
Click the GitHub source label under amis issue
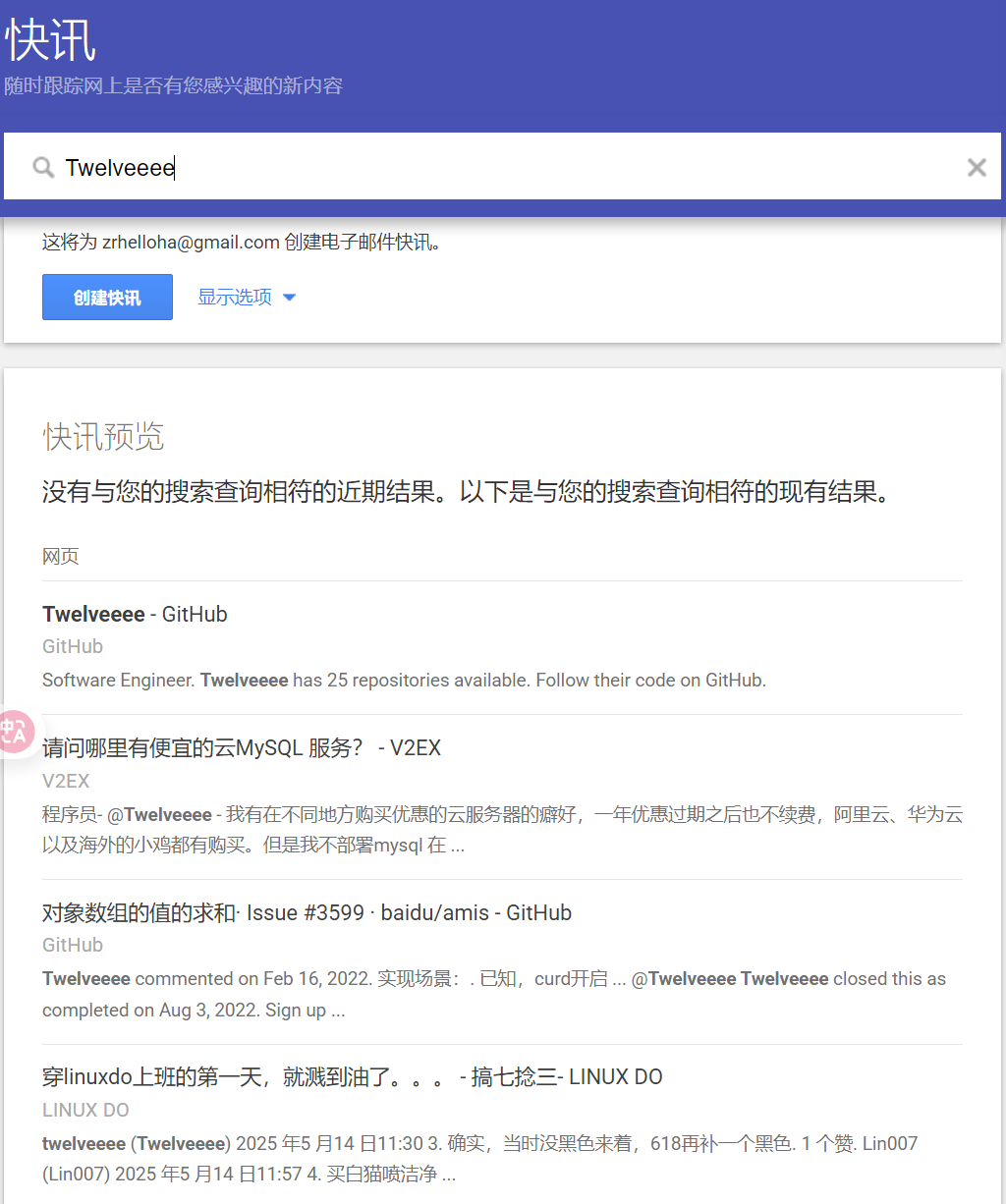[73, 945]
